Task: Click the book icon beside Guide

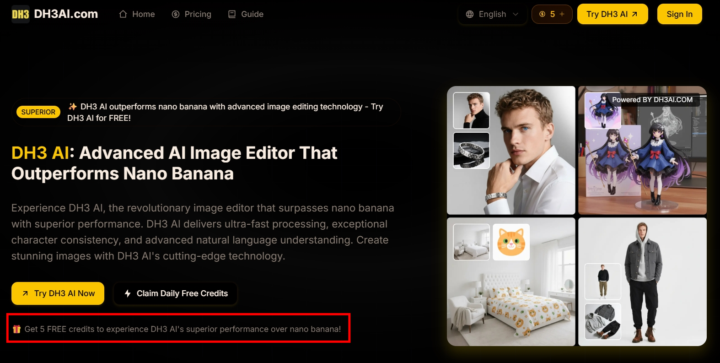Action: click(232, 14)
